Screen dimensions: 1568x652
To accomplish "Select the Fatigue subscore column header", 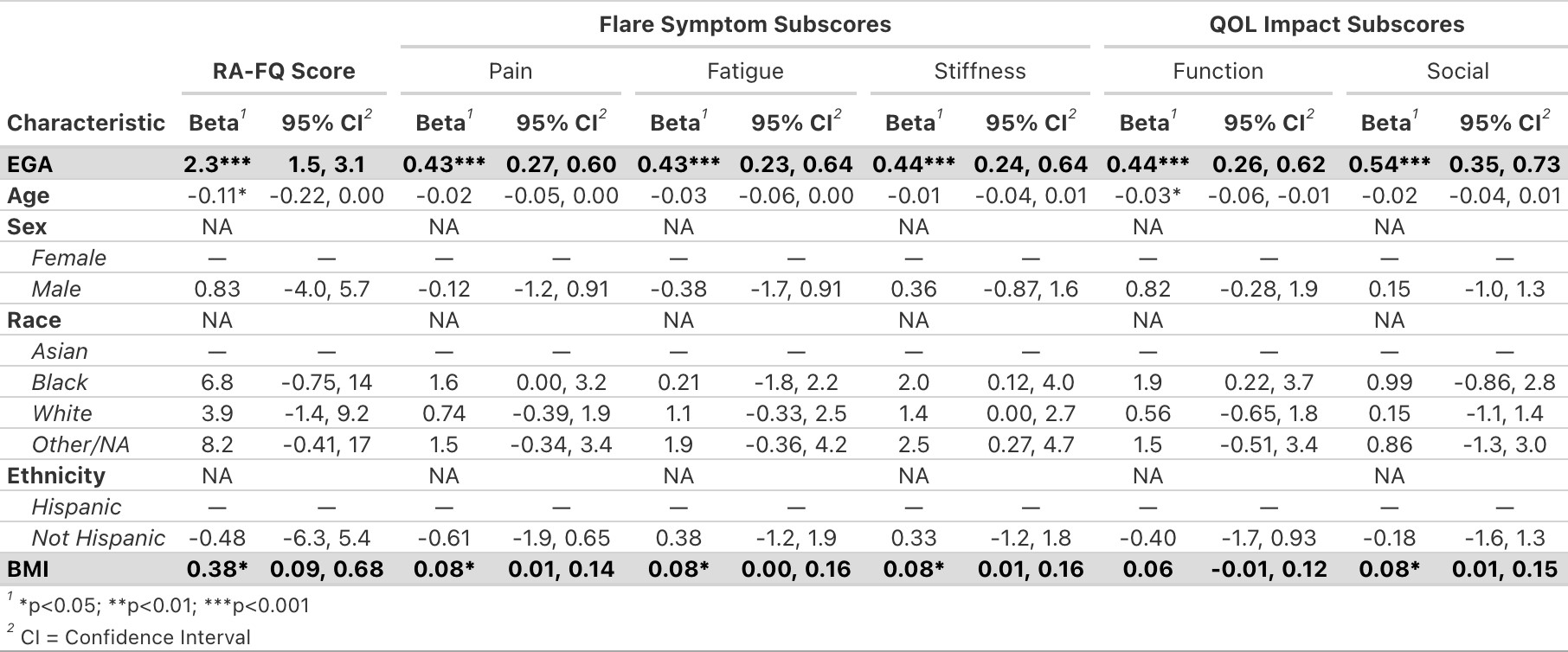I will (x=745, y=71).
